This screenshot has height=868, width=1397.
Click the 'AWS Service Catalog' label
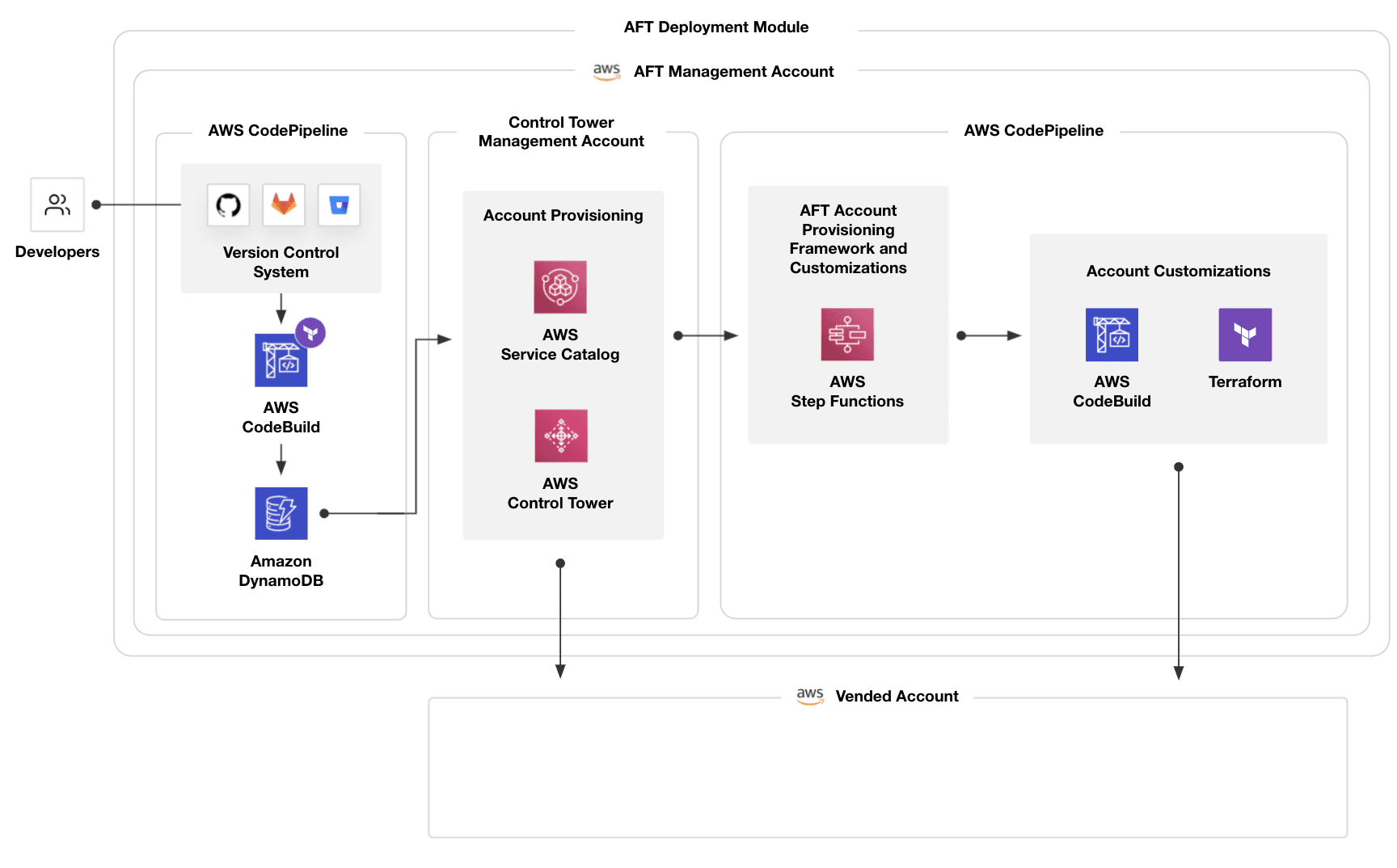pos(560,344)
